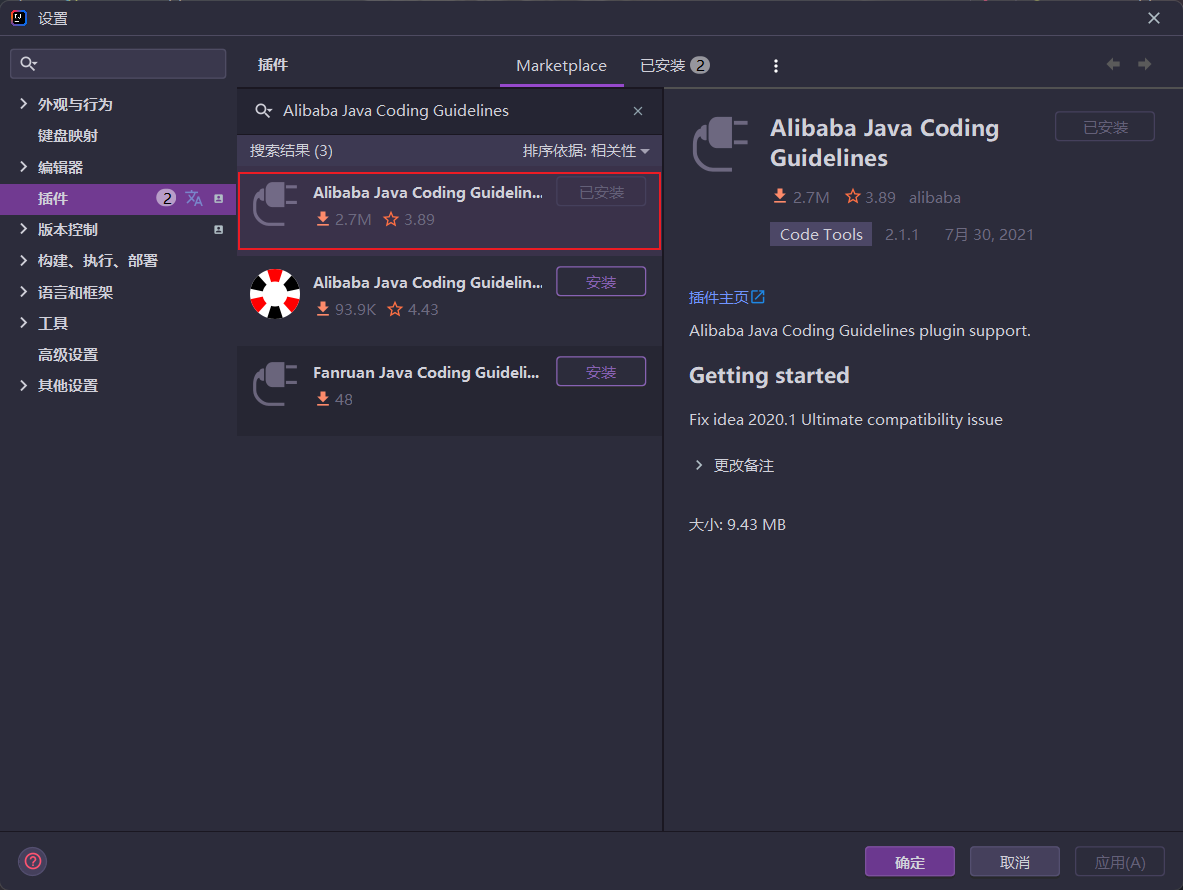This screenshot has width=1183, height=890.
Task: Click the project-level icon on 插件 row
Action: tap(219, 198)
